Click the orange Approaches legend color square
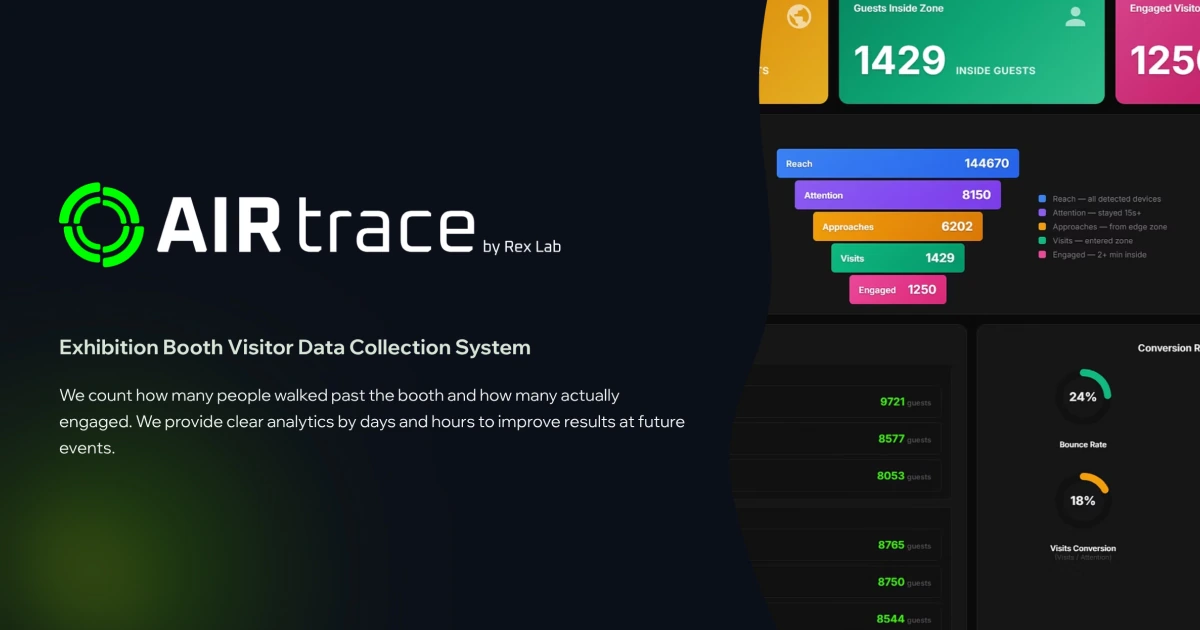The height and width of the screenshot is (630, 1200). pyautogui.click(x=1043, y=227)
